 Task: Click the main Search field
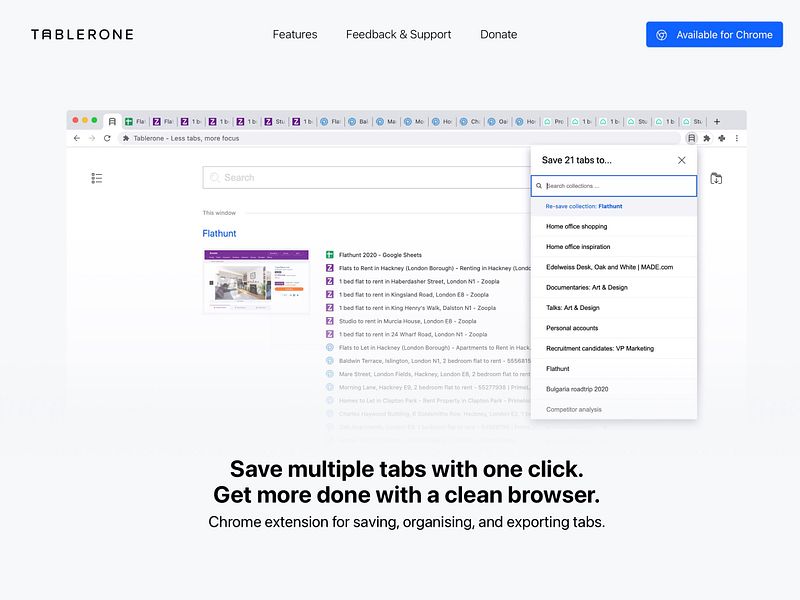(366, 178)
